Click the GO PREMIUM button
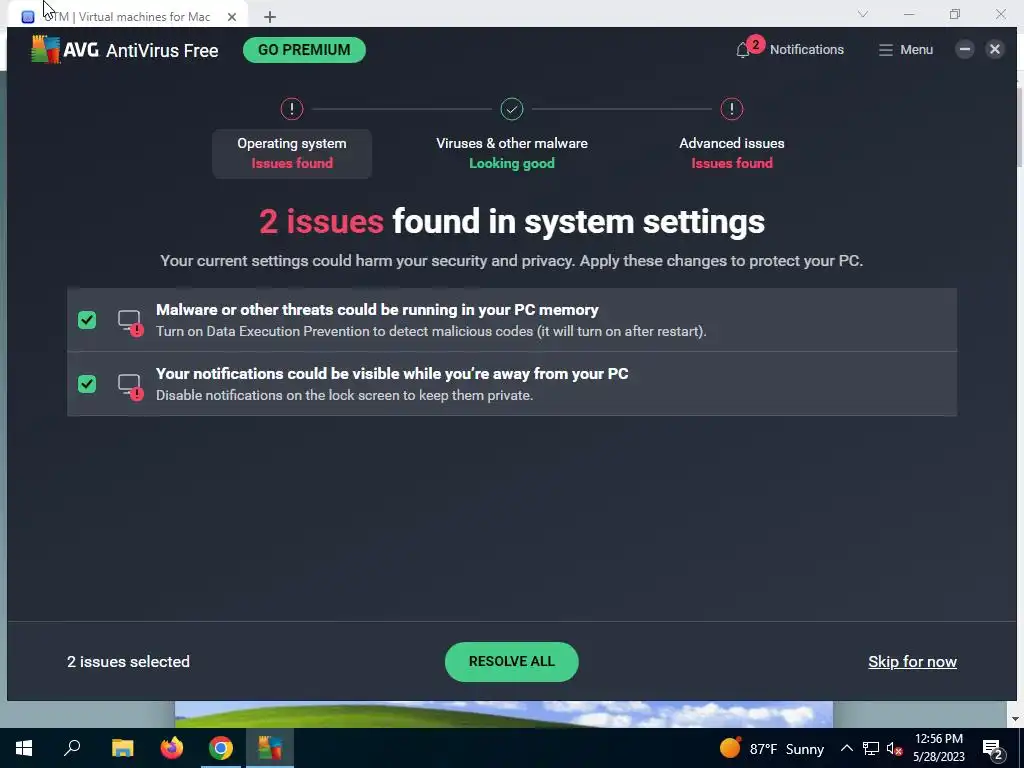 pyautogui.click(x=304, y=50)
